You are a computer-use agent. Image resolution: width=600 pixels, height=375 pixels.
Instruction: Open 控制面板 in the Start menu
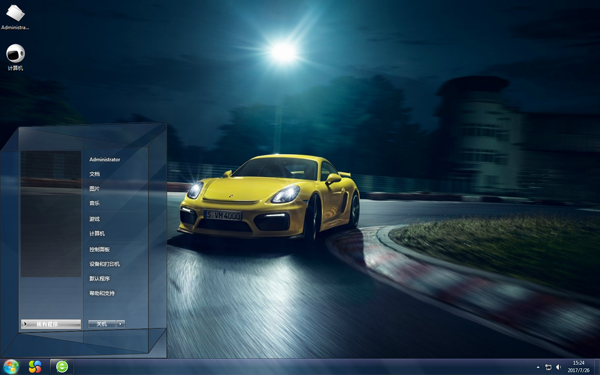tap(99, 249)
